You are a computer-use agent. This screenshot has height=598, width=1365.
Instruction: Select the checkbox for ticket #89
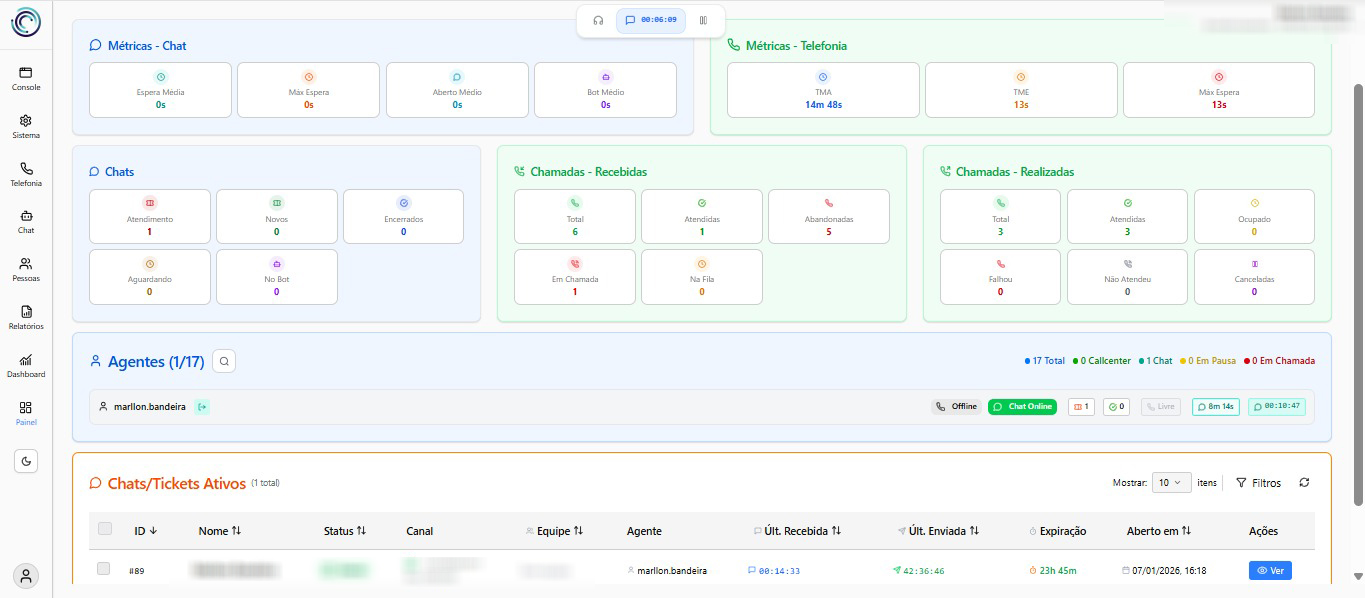coord(103,569)
